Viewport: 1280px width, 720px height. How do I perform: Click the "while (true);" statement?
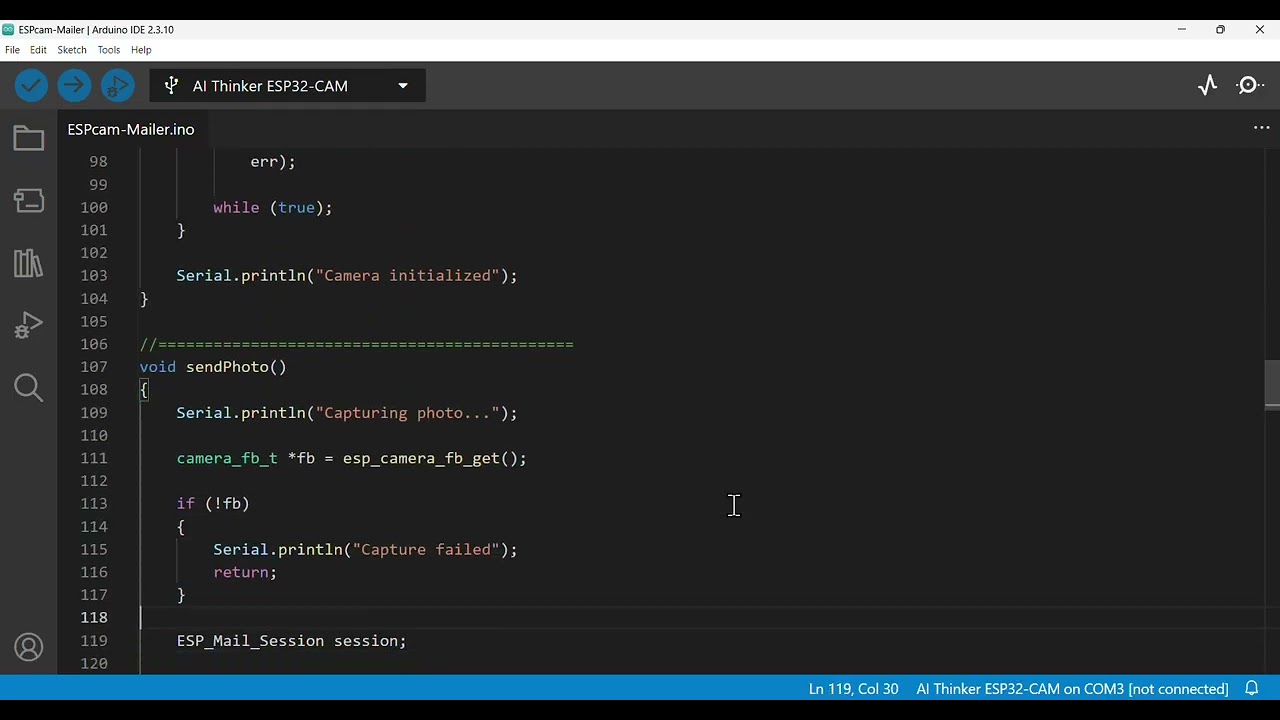(272, 207)
